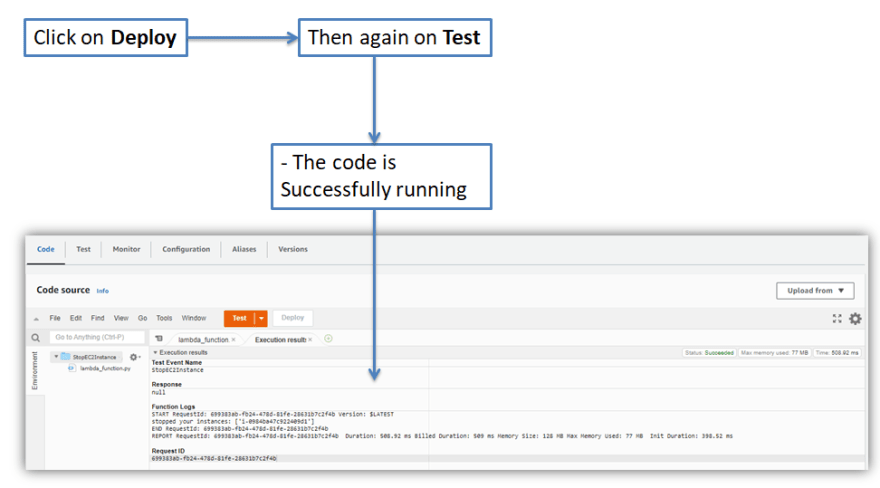Image resolution: width=880 pixels, height=488 pixels.
Task: Close the Execution results tab
Action: pyautogui.click(x=310, y=339)
